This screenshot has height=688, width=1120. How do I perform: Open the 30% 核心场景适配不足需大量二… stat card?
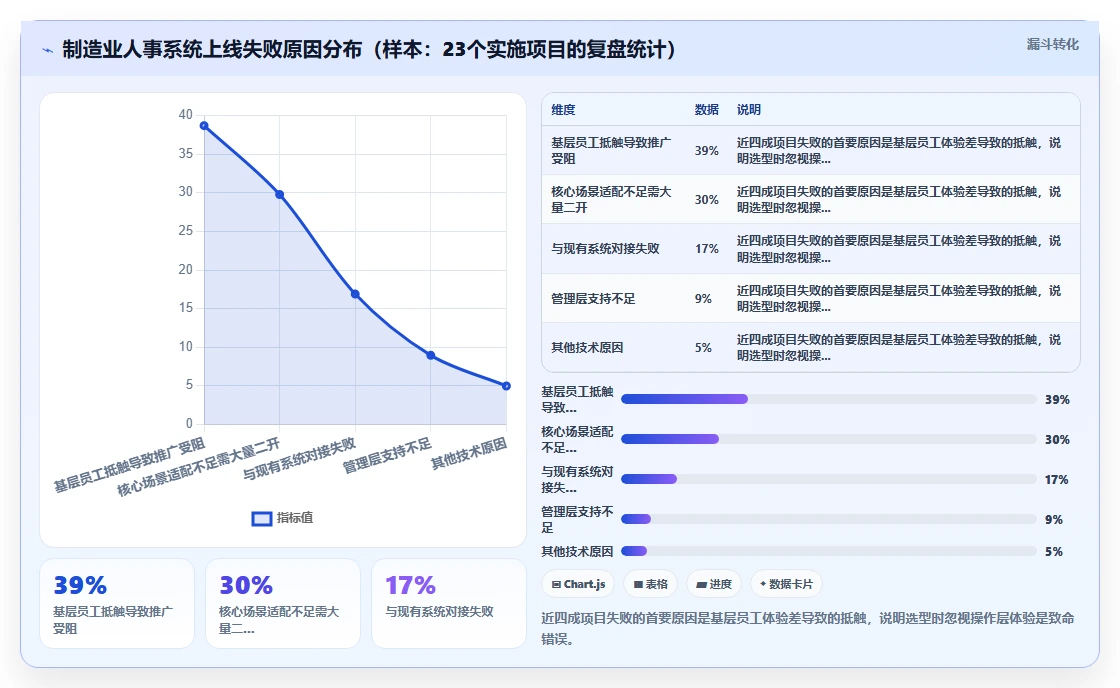click(x=283, y=604)
